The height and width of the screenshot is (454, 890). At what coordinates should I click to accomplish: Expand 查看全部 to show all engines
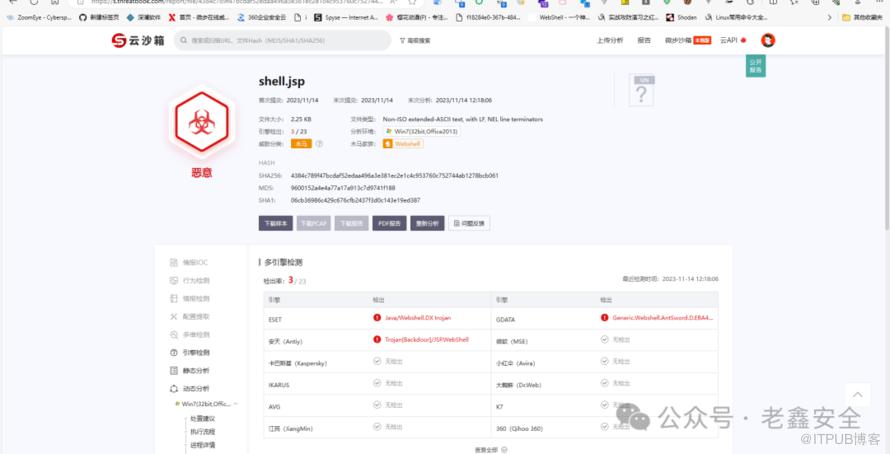coord(488,449)
